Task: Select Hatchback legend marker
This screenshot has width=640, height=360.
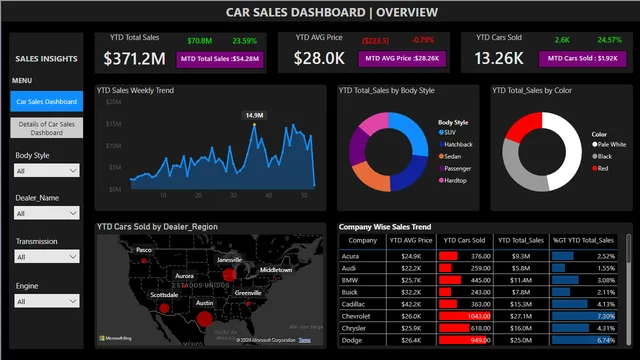Action: 441,144
